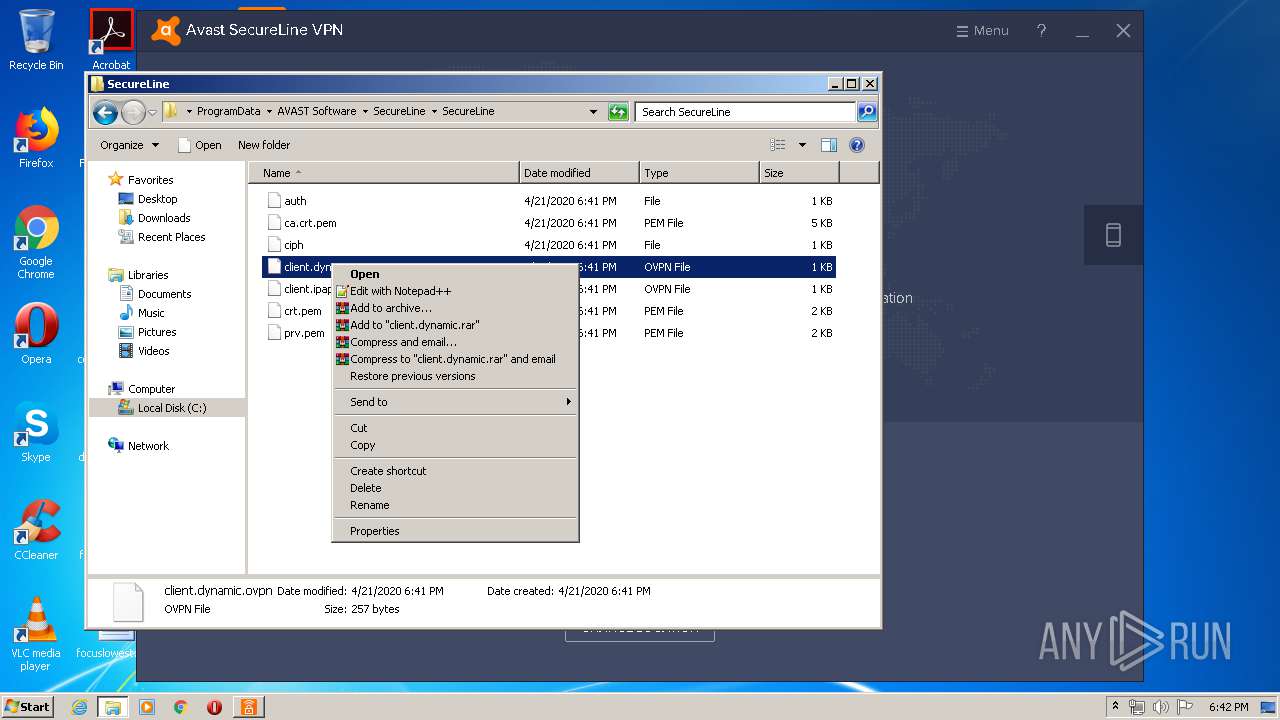This screenshot has height=720, width=1280.
Task: Choose Open in the context menu
Action: (455, 274)
